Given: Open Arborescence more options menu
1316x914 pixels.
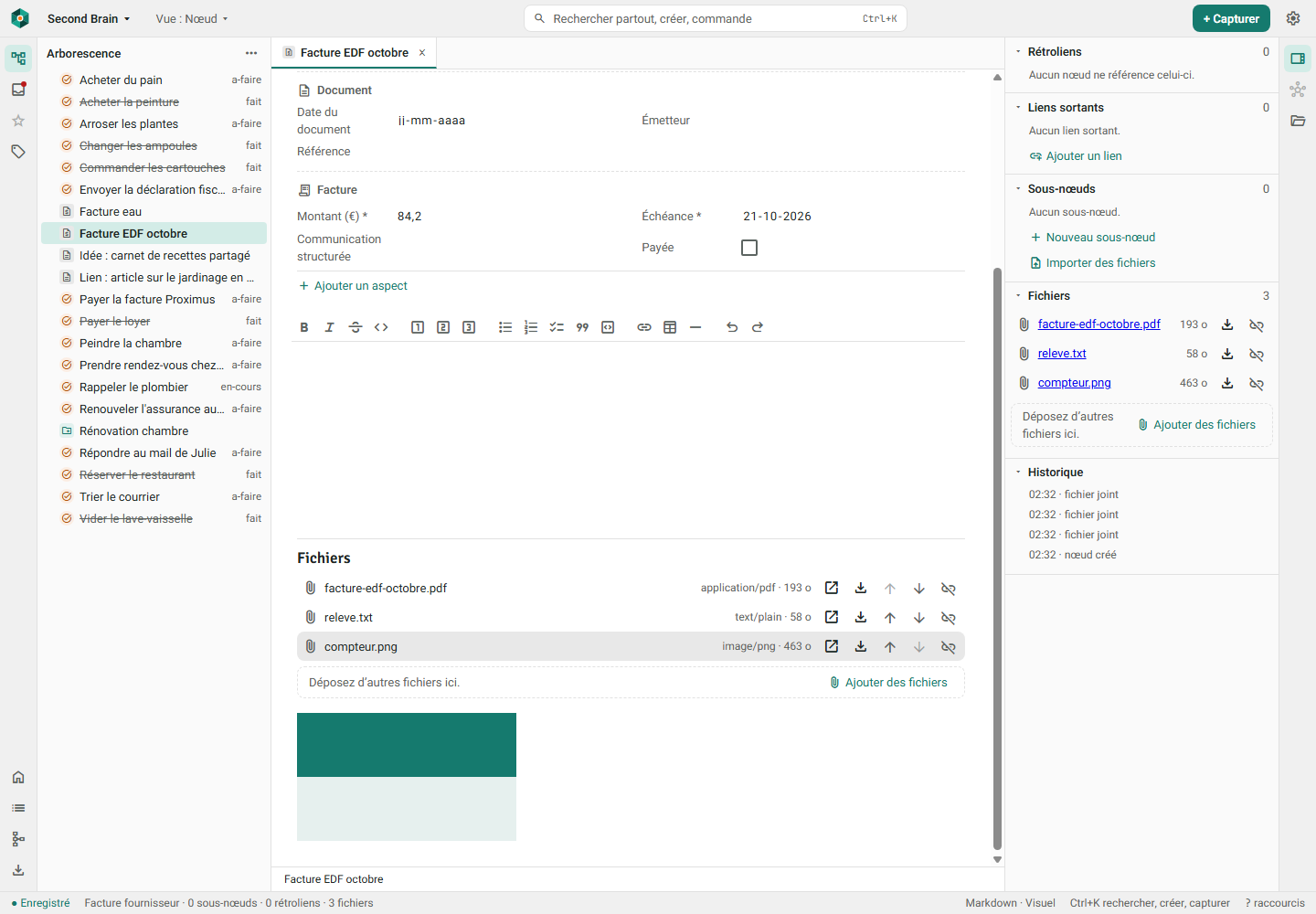Looking at the screenshot, I should click(x=251, y=53).
